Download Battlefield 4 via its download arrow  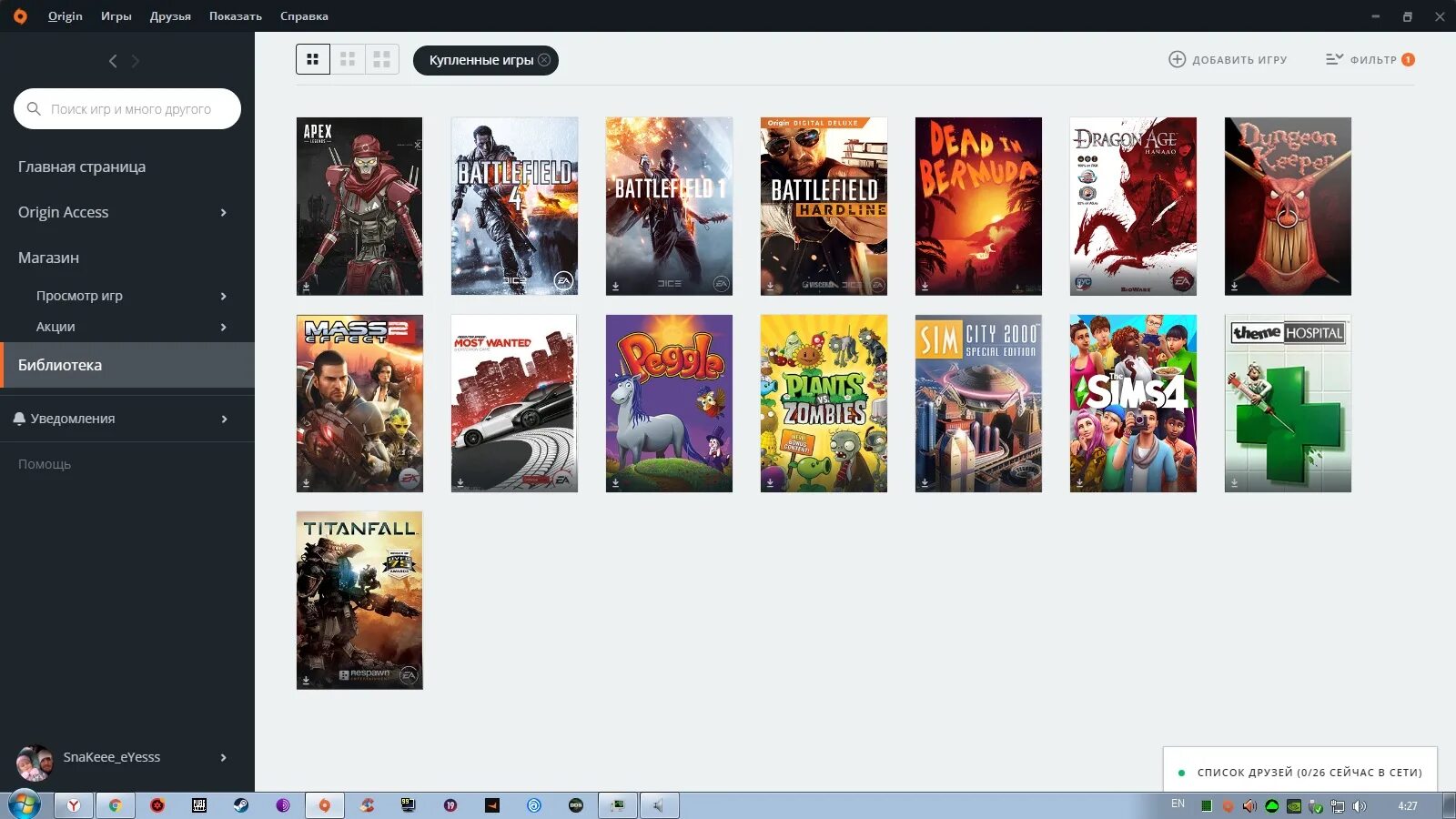[461, 285]
